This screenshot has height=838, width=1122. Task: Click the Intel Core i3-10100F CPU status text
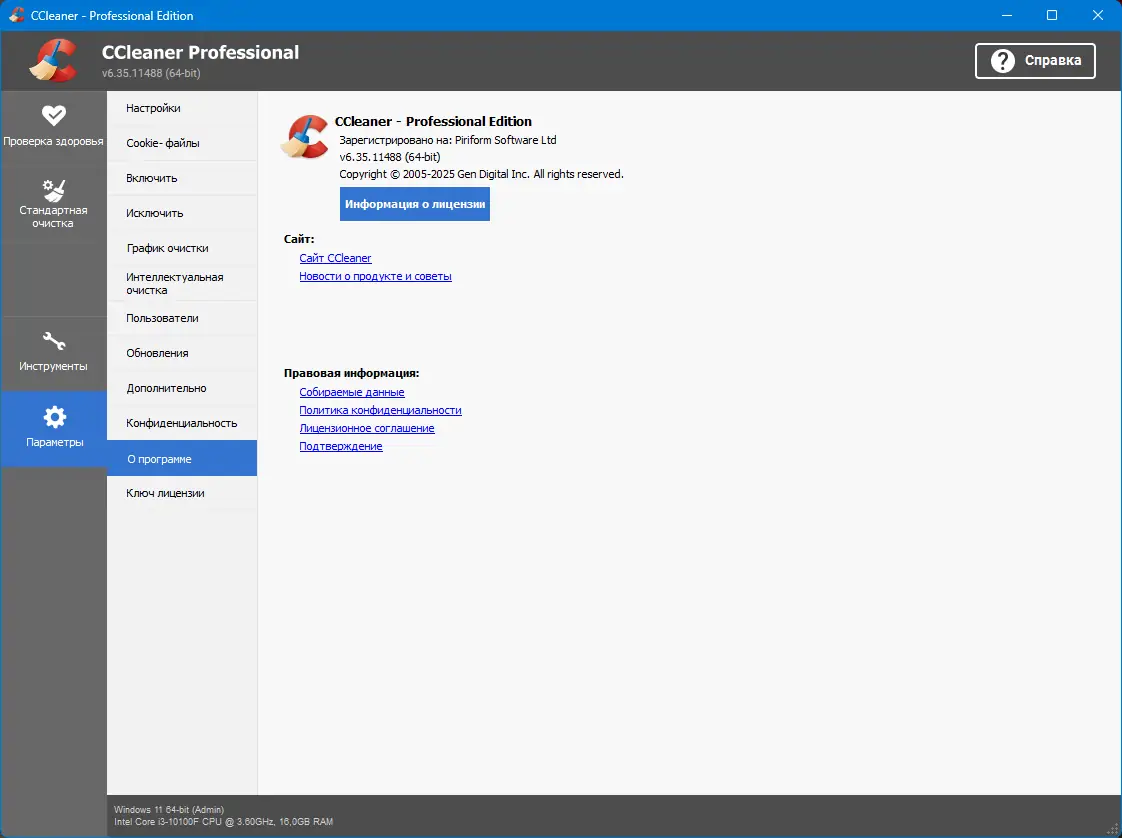[223, 822]
